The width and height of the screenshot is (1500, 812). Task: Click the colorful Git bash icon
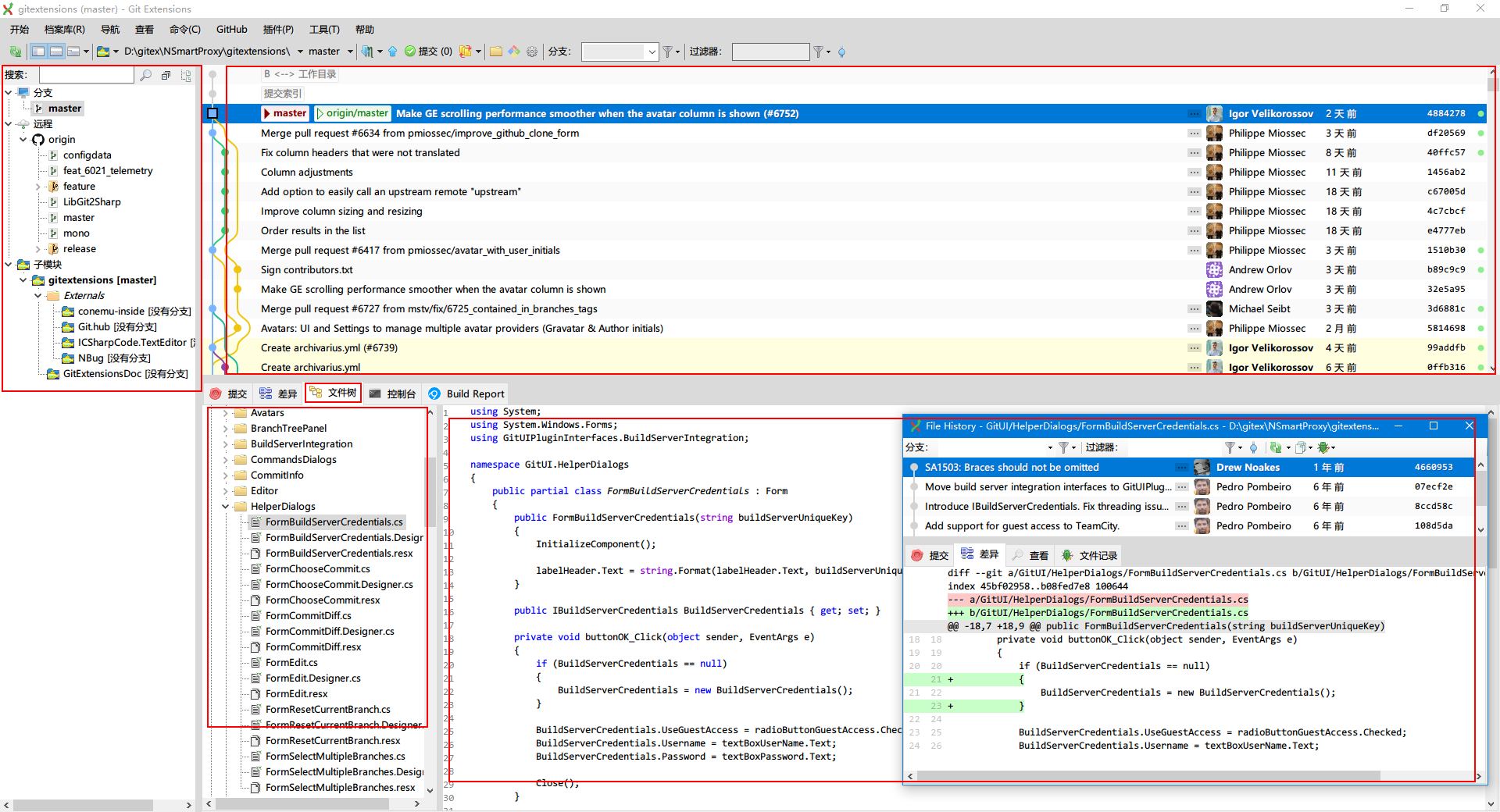click(x=513, y=52)
